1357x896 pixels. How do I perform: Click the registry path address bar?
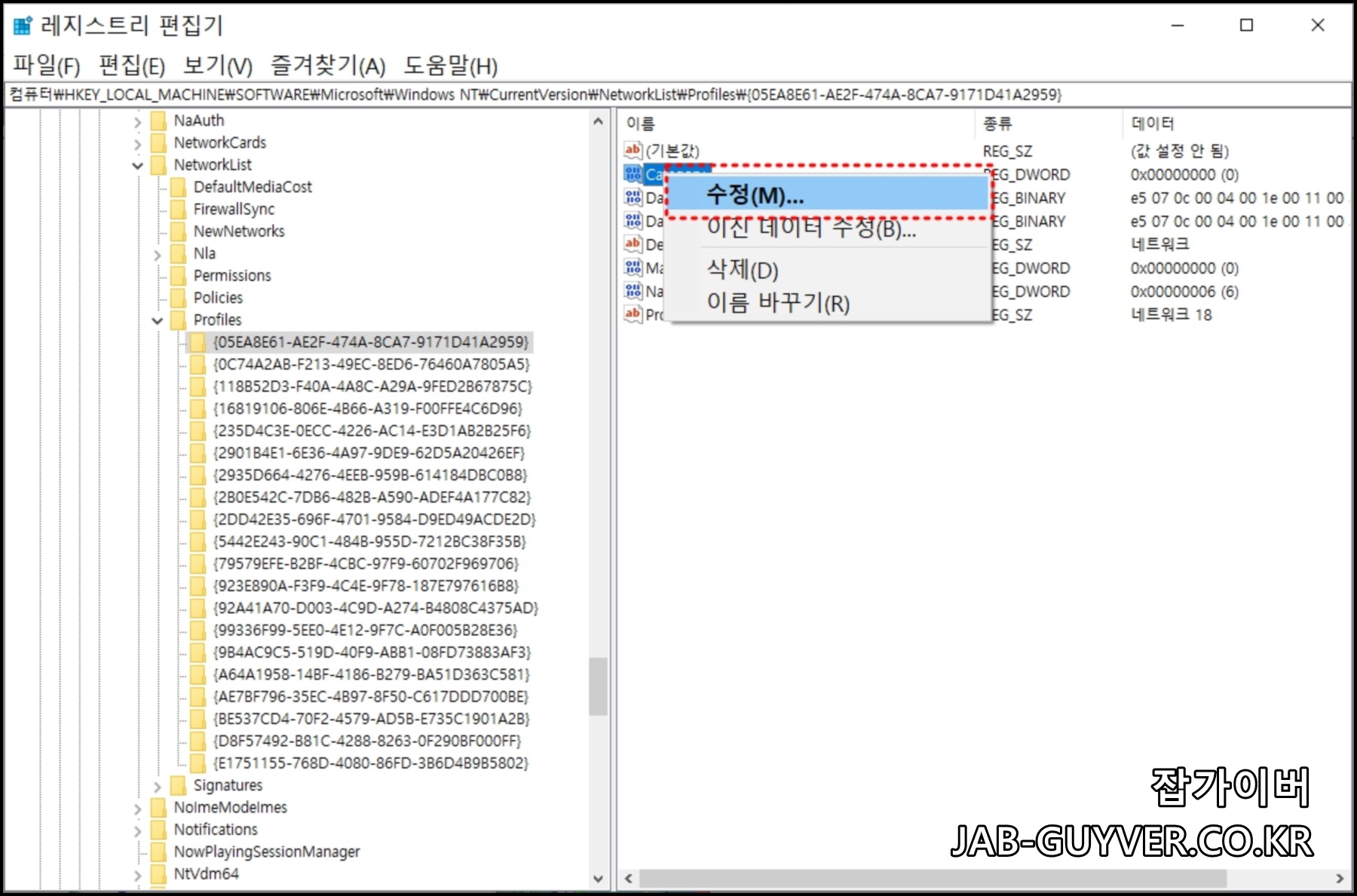(678, 94)
